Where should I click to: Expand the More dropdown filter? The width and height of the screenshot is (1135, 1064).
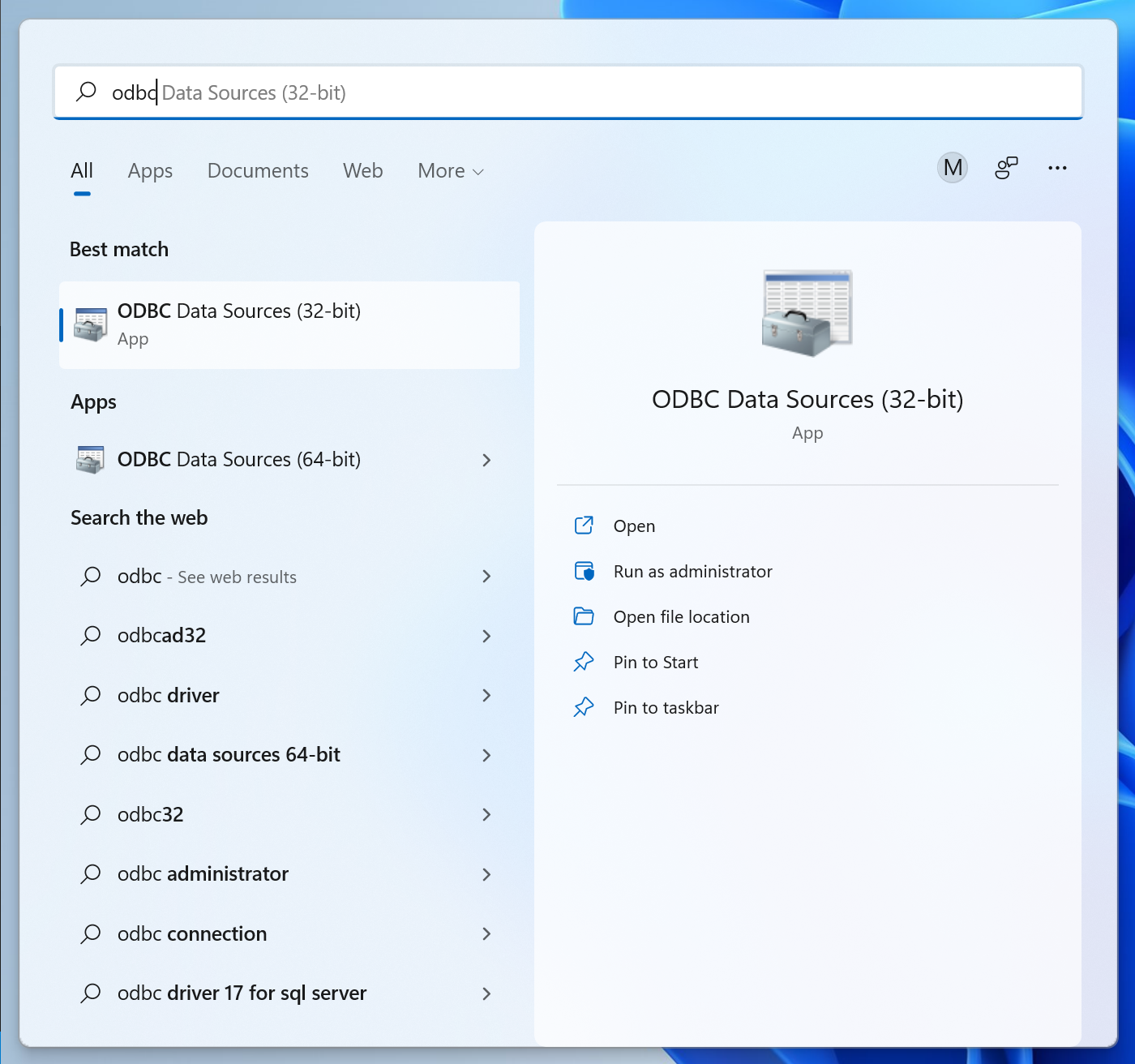click(451, 171)
